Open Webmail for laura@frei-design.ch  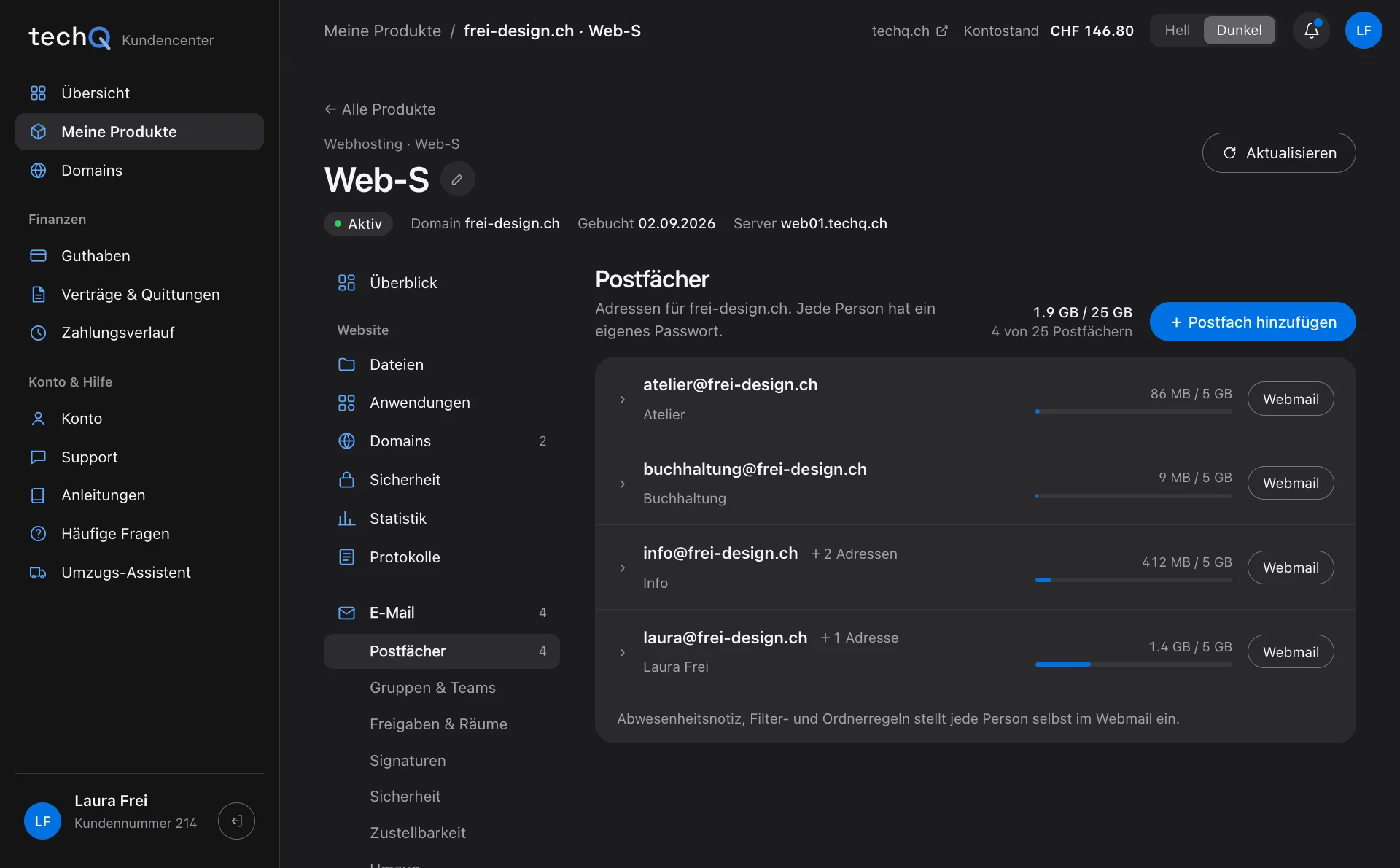pyautogui.click(x=1291, y=652)
